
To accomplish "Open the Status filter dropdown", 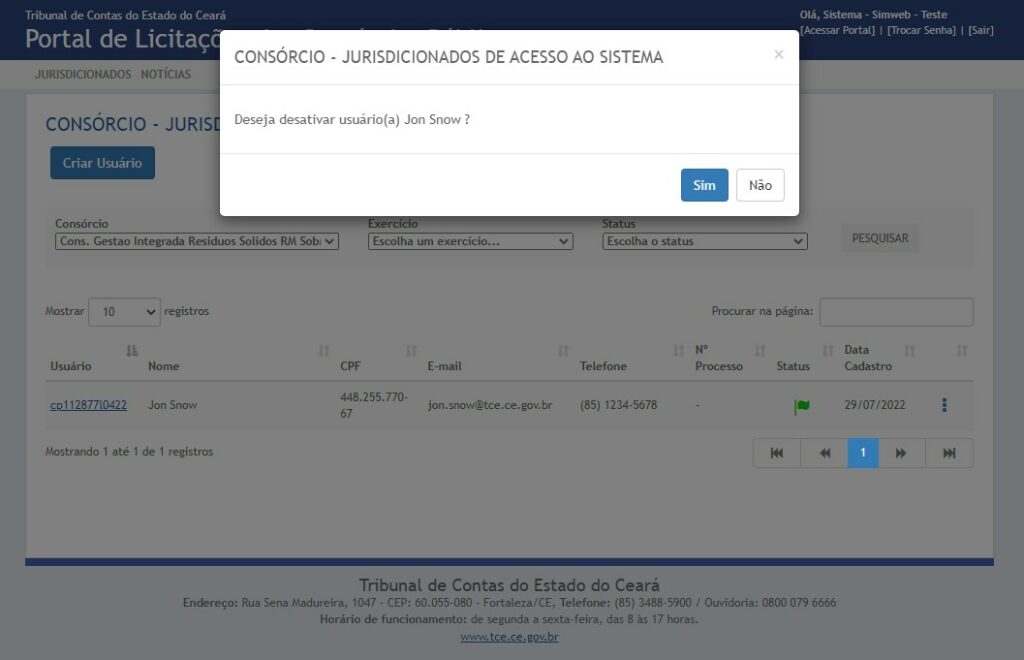I will (x=704, y=241).
